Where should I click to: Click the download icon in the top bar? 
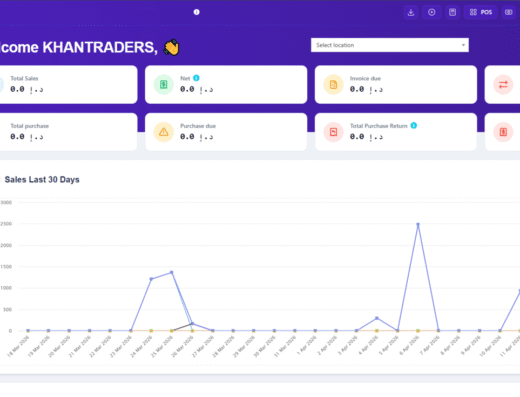(x=411, y=13)
